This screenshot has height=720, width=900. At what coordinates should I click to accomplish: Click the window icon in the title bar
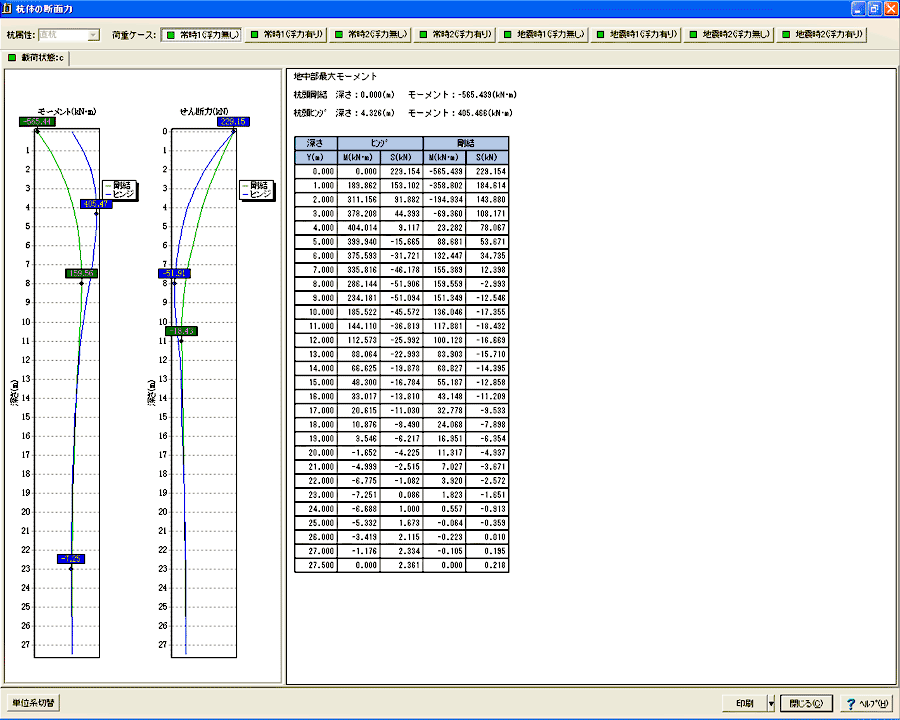[x=7, y=9]
